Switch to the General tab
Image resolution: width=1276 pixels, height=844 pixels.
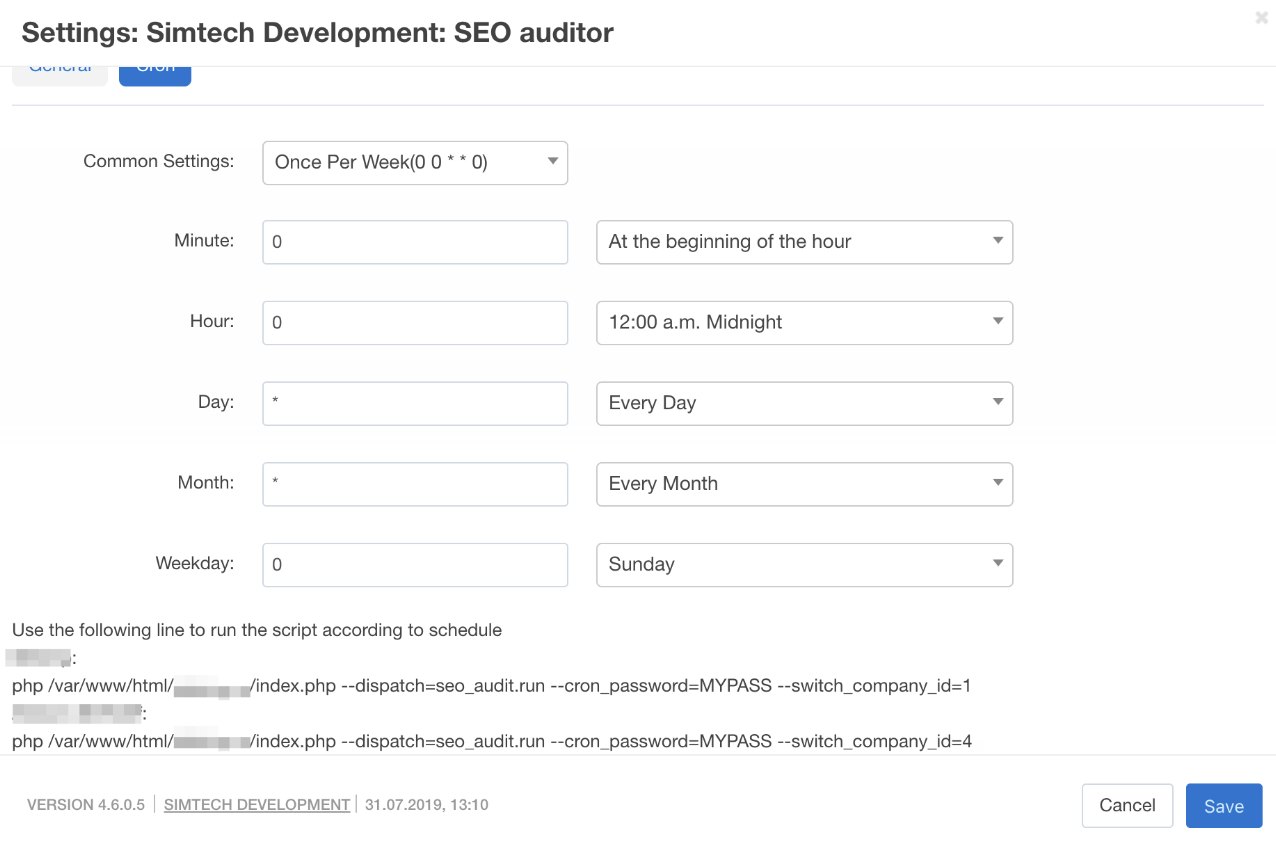60,74
